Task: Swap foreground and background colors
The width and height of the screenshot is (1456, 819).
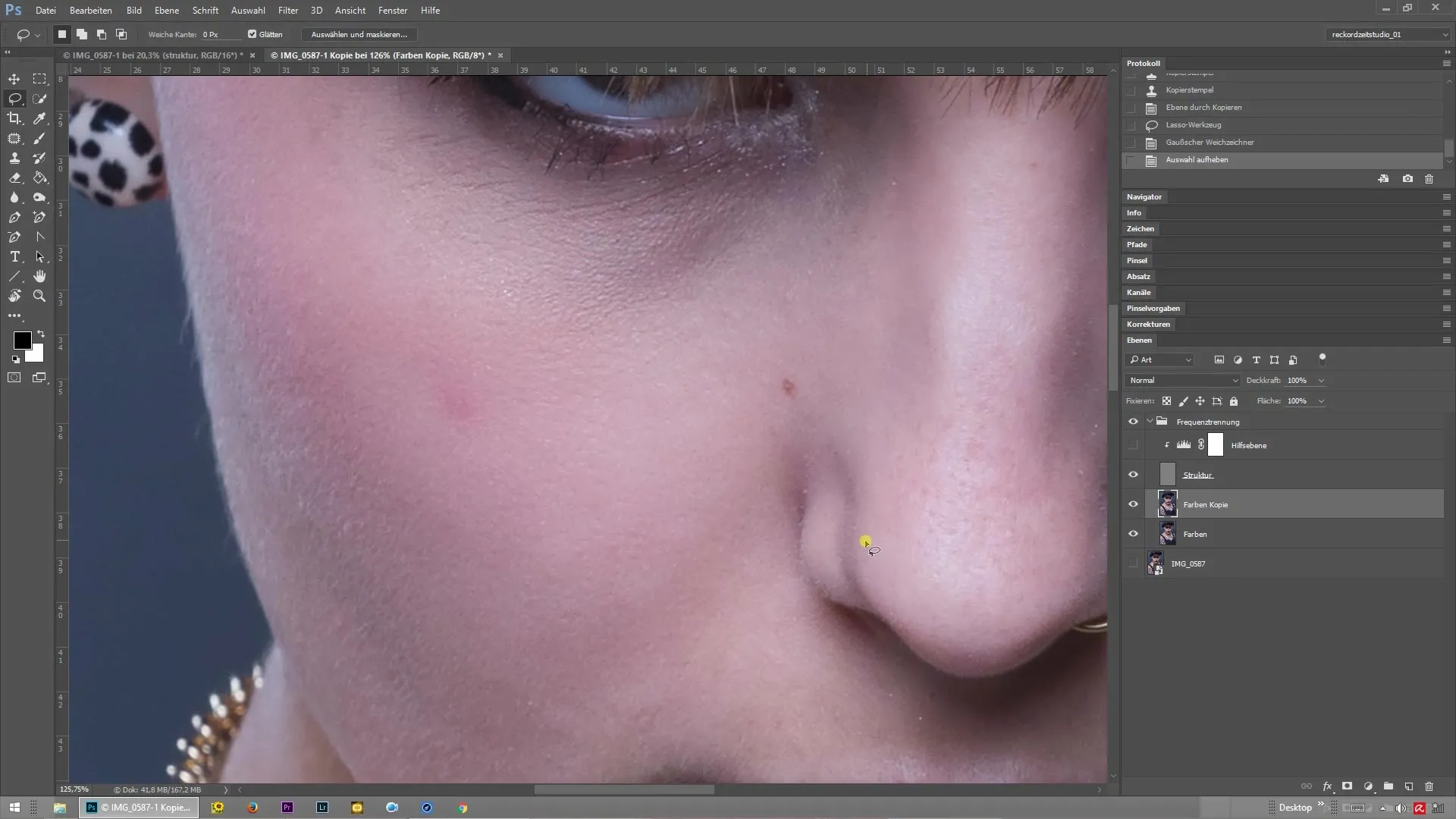Action: point(41,334)
